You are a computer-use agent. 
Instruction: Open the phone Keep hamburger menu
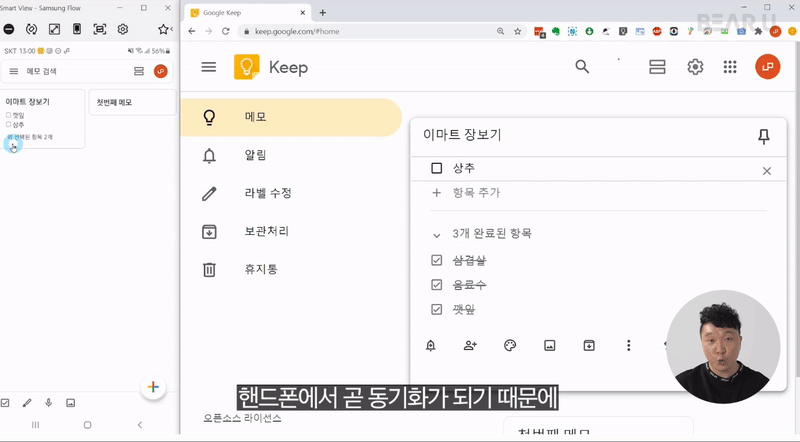(14, 71)
